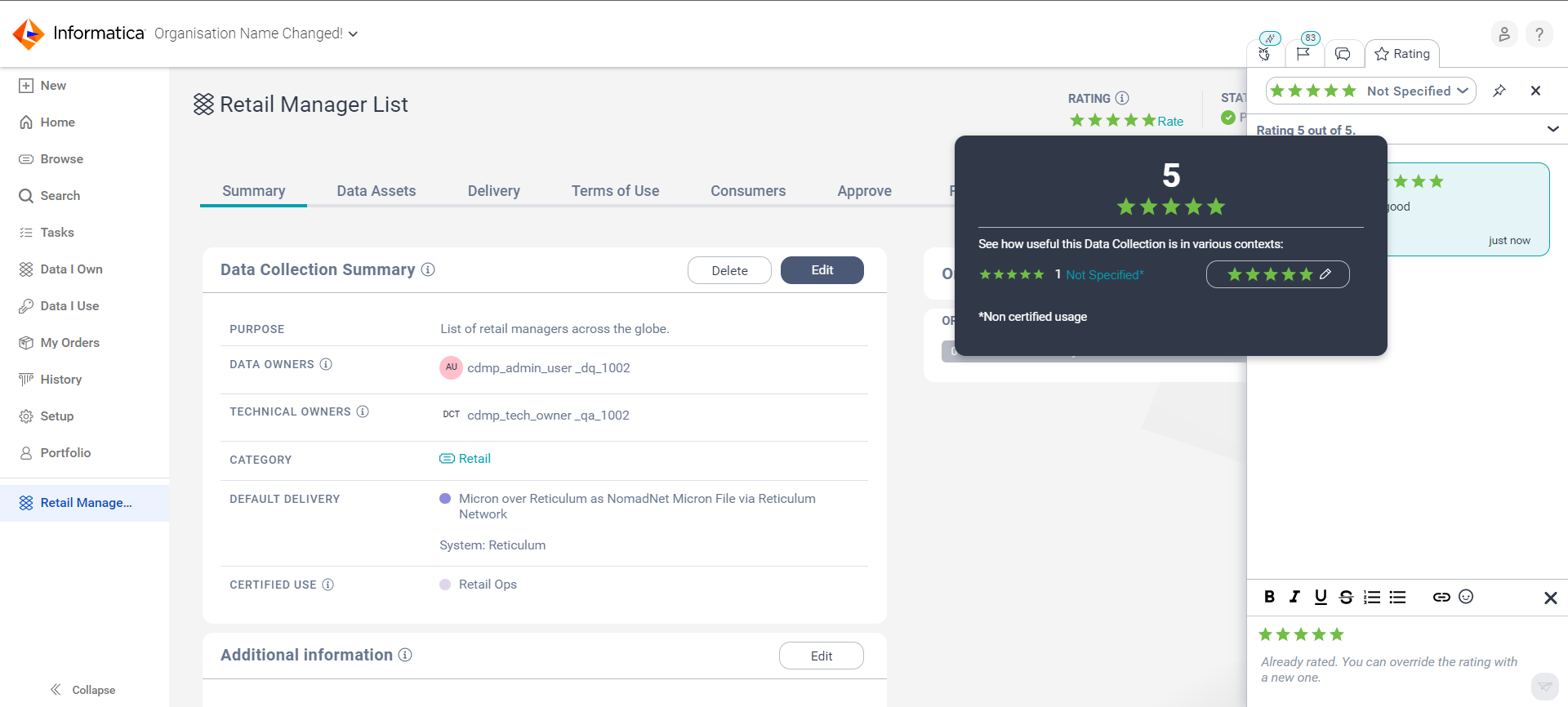Collapse the left sidebar
This screenshot has height=707, width=1568.
point(82,690)
